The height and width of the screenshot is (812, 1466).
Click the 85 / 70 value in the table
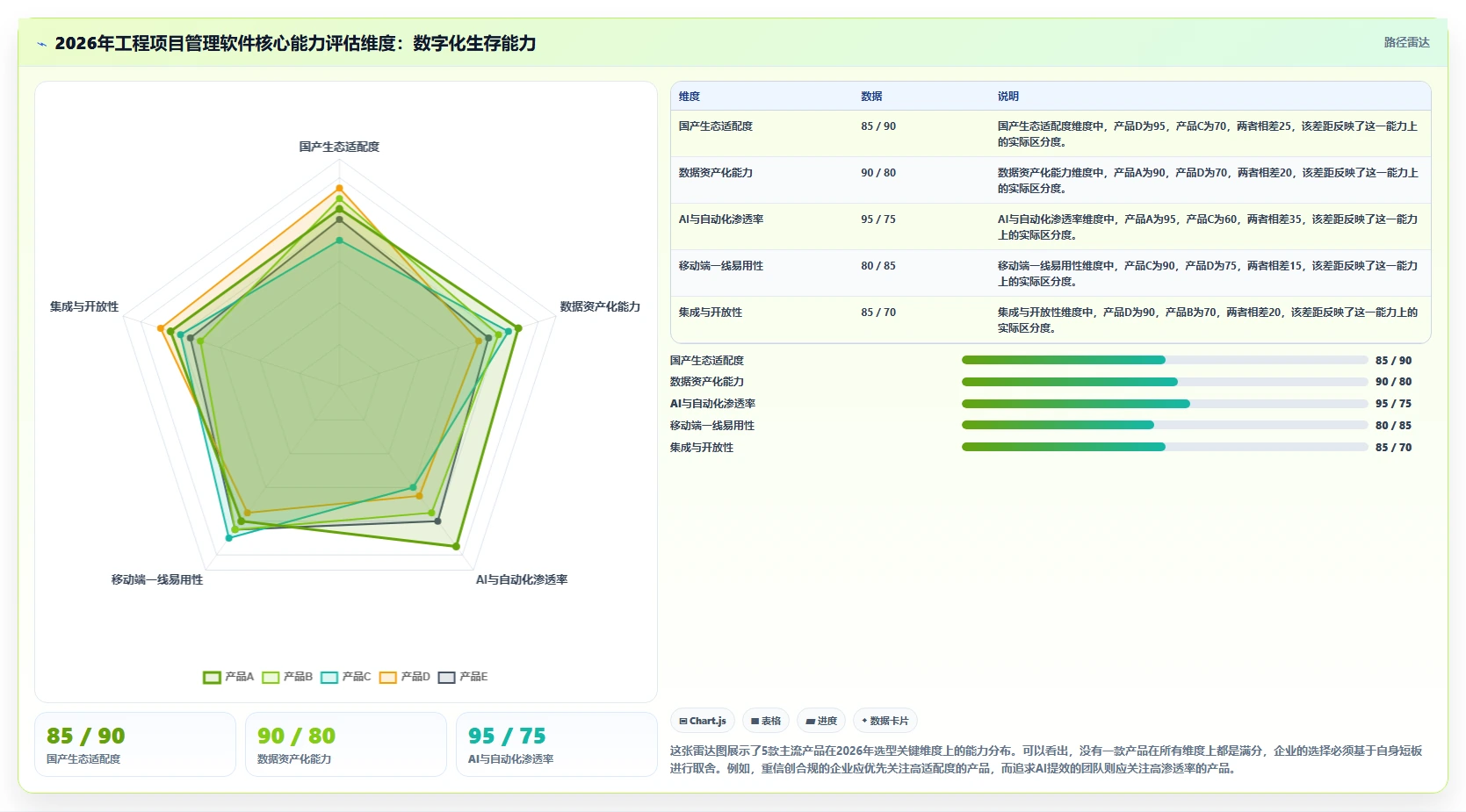878,313
